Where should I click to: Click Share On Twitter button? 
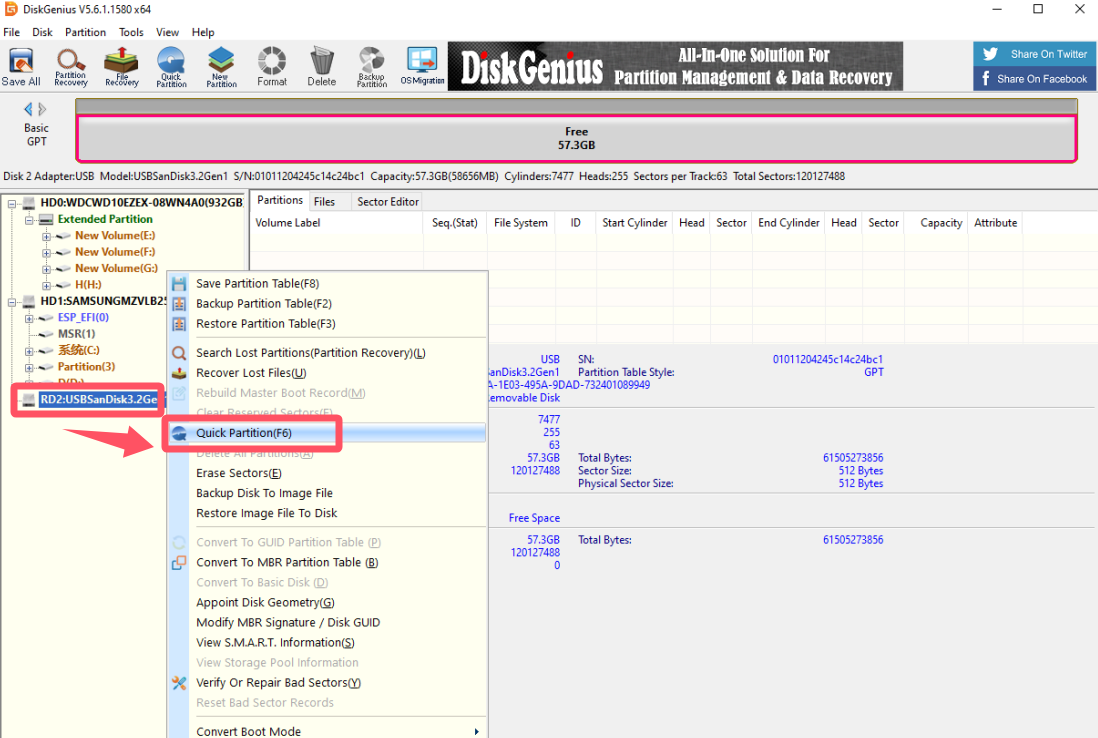(x=1034, y=54)
